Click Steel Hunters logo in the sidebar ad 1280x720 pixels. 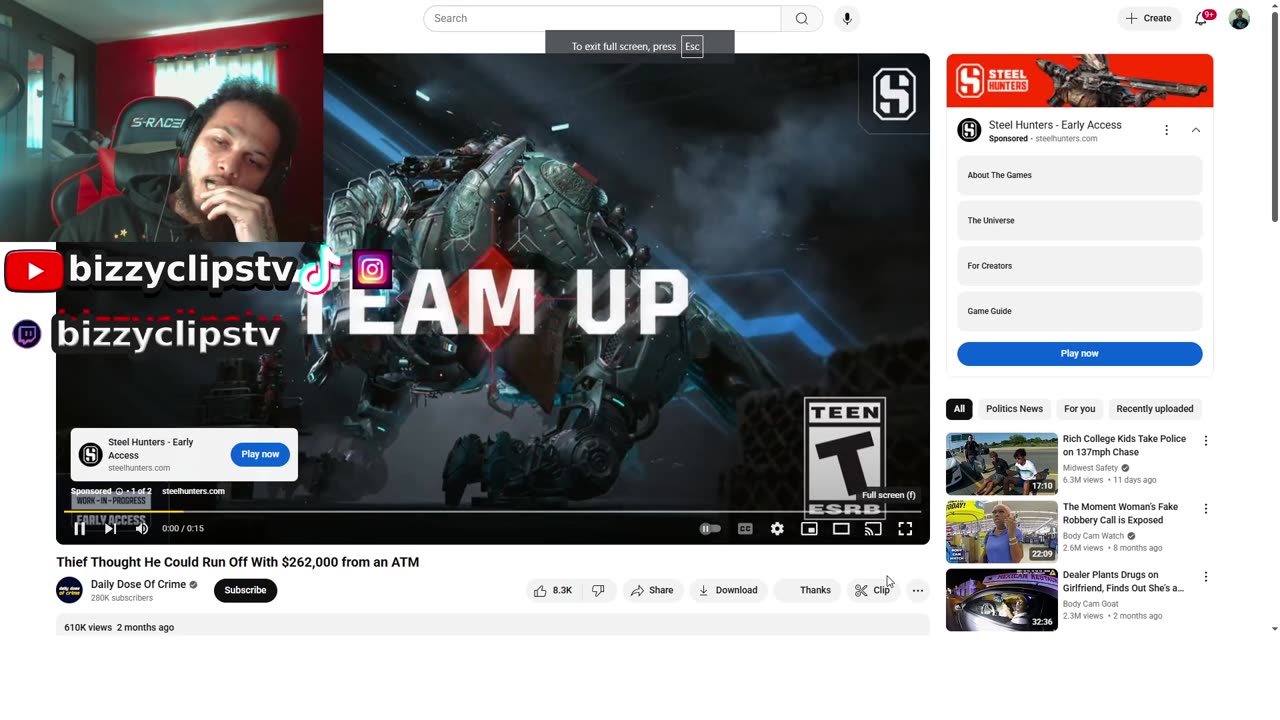pyautogui.click(x=969, y=130)
